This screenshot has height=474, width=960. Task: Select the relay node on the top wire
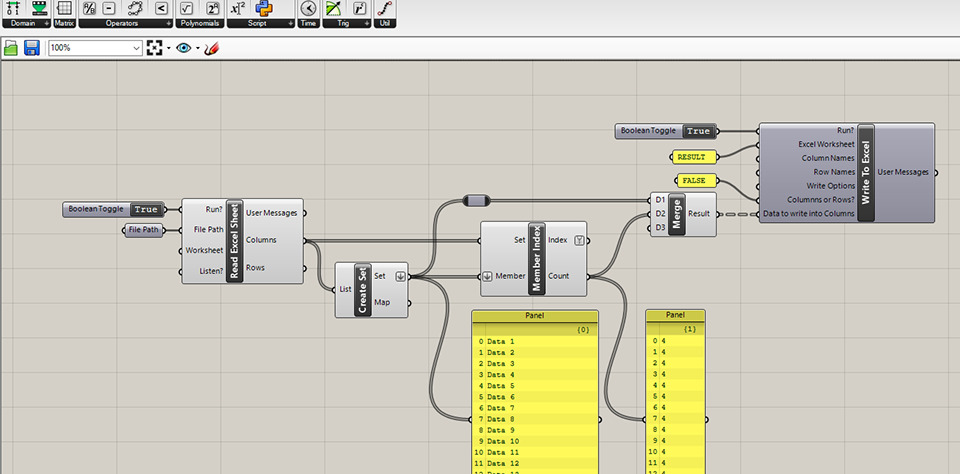[476, 200]
